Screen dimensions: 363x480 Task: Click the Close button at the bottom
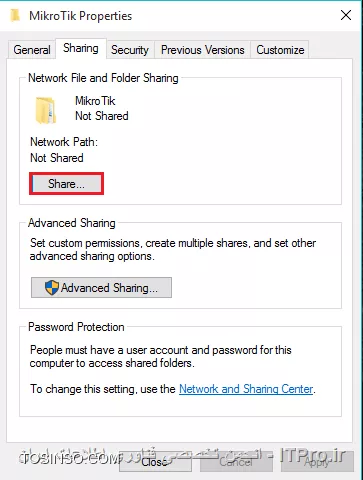(x=155, y=462)
